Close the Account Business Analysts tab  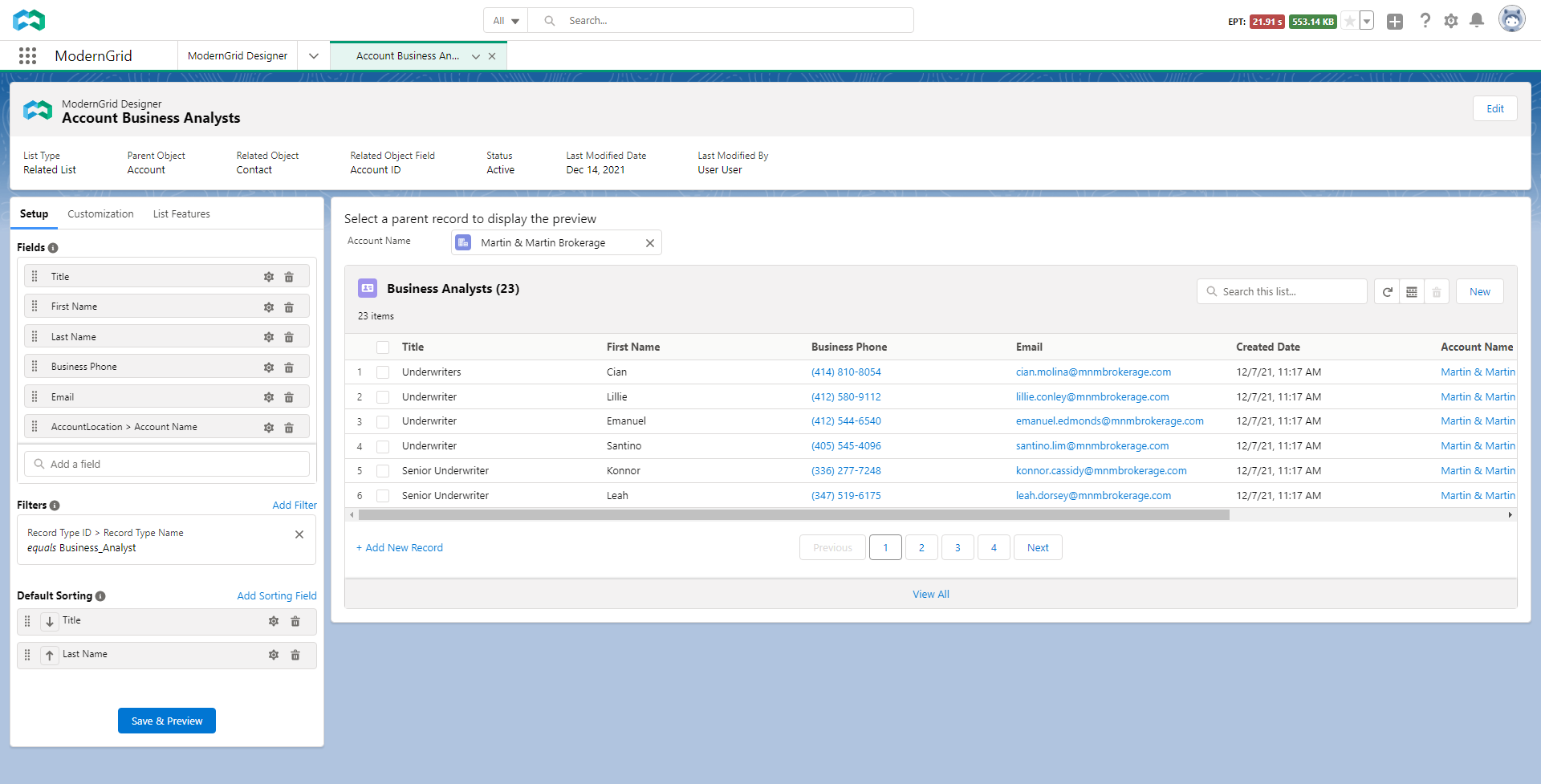(492, 56)
